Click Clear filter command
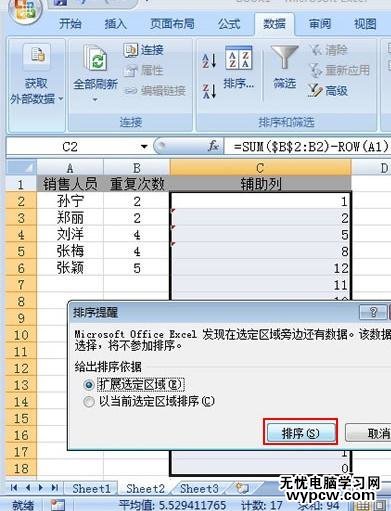 tap(329, 50)
